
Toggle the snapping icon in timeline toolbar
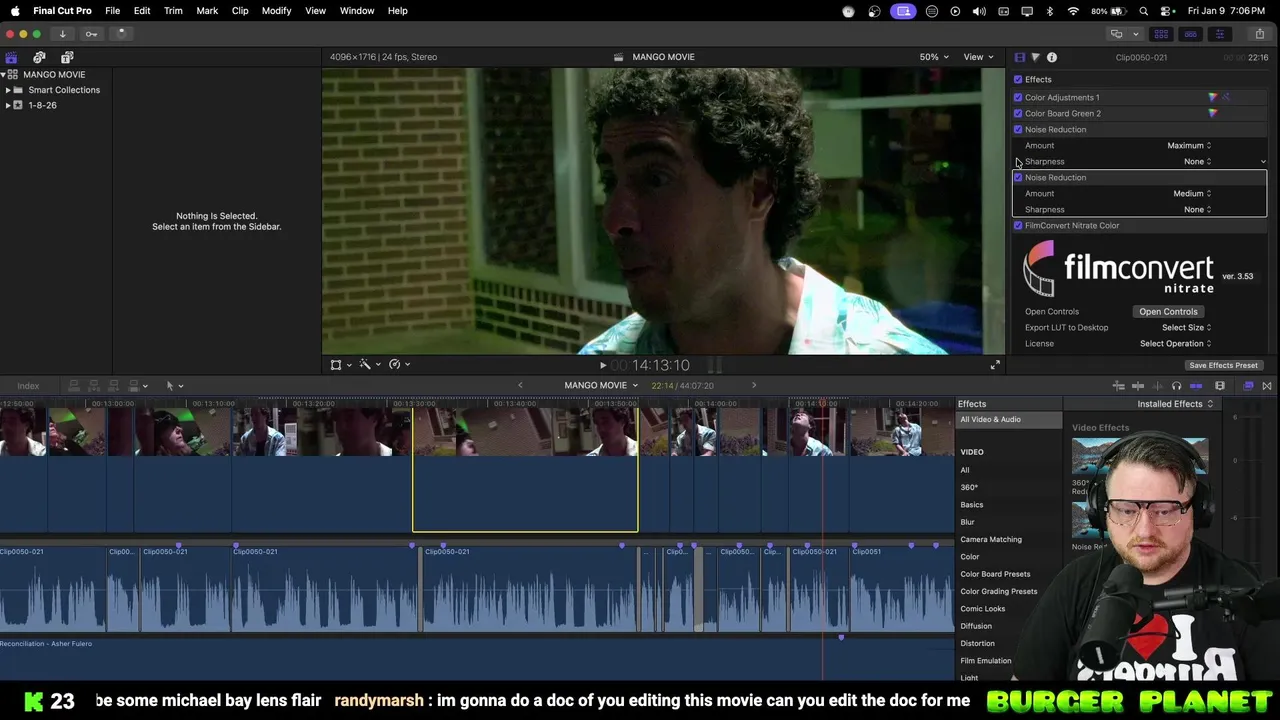[1196, 386]
